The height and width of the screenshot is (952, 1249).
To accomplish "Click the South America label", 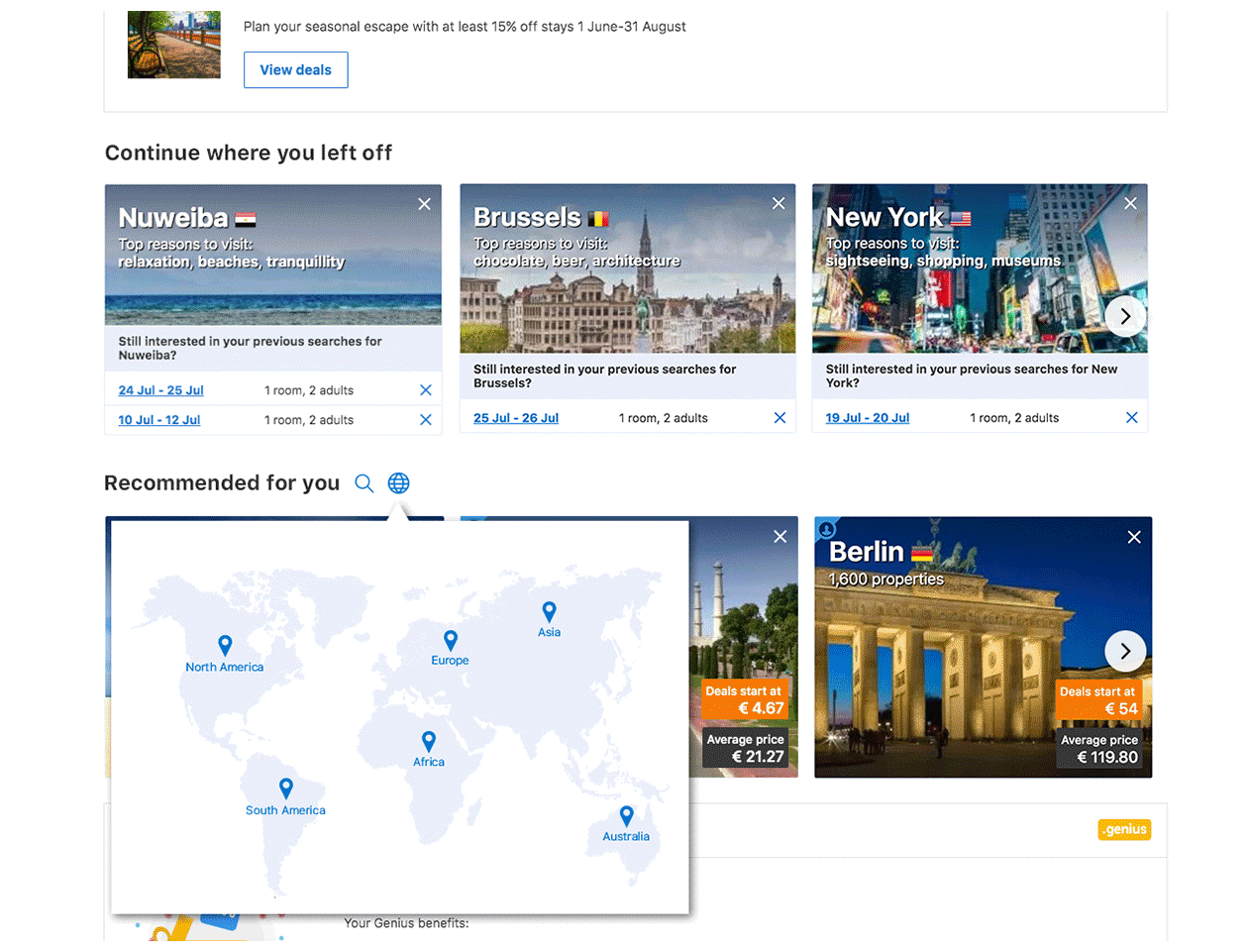I will [x=285, y=810].
